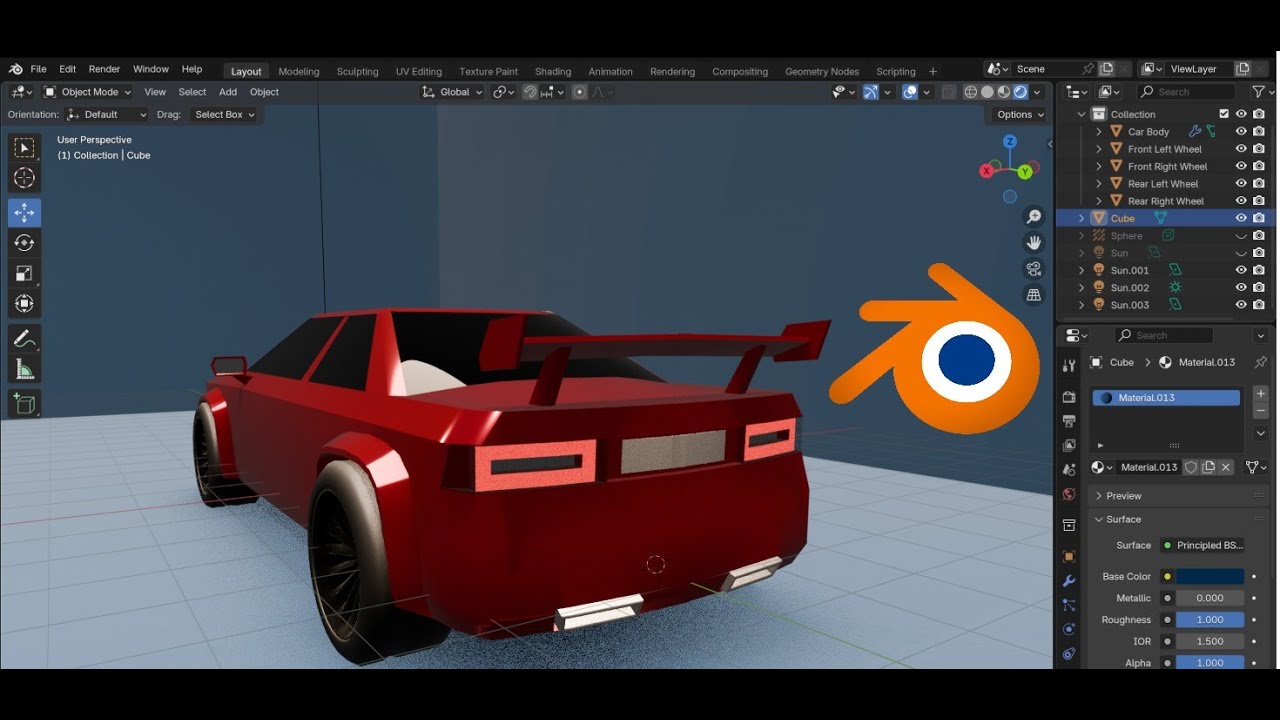
Task: Expand the Car Body tree item
Action: tap(1099, 132)
